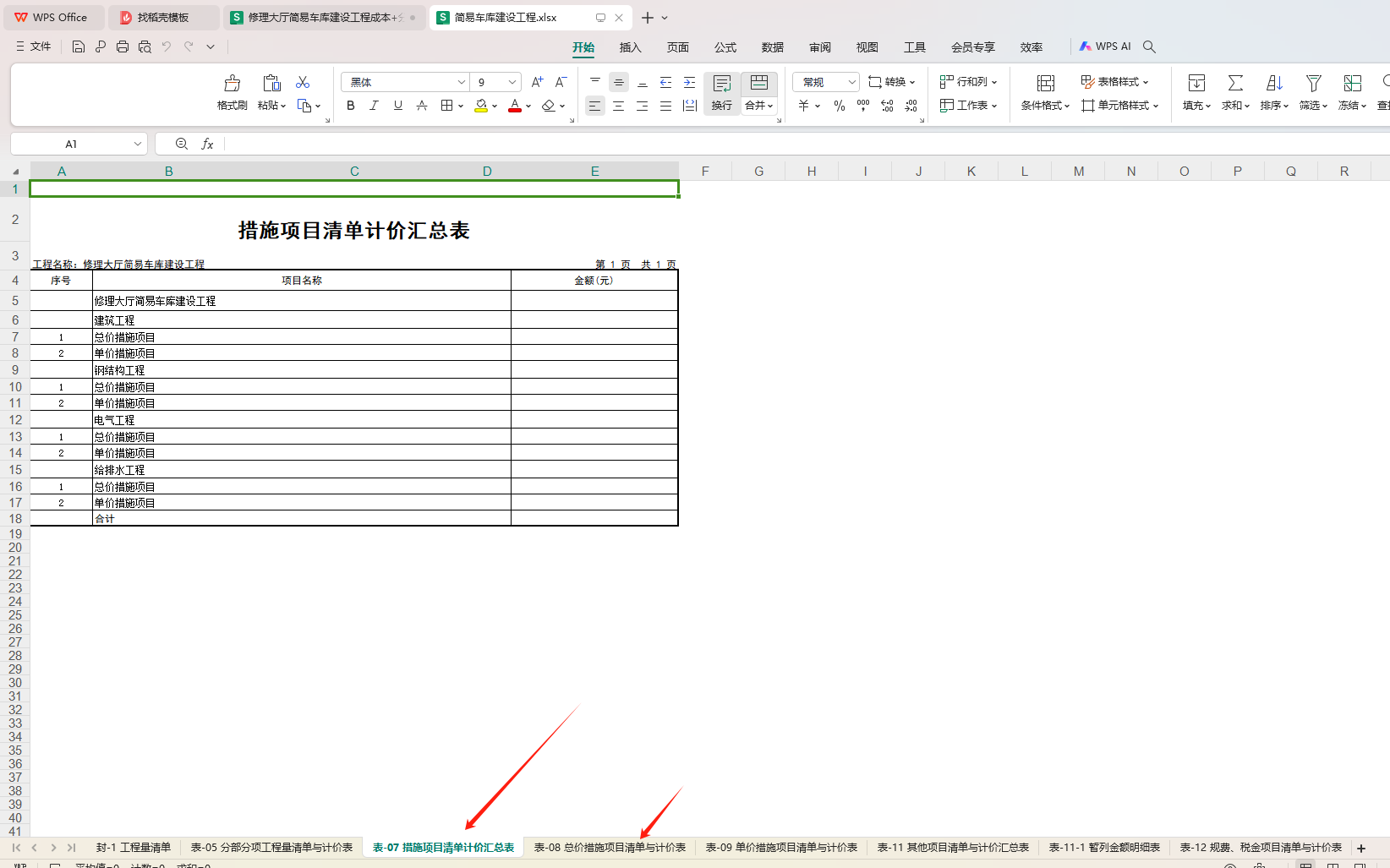Click top vertical alignment icon
Viewport: 1390px width, 868px height.
[x=594, y=82]
